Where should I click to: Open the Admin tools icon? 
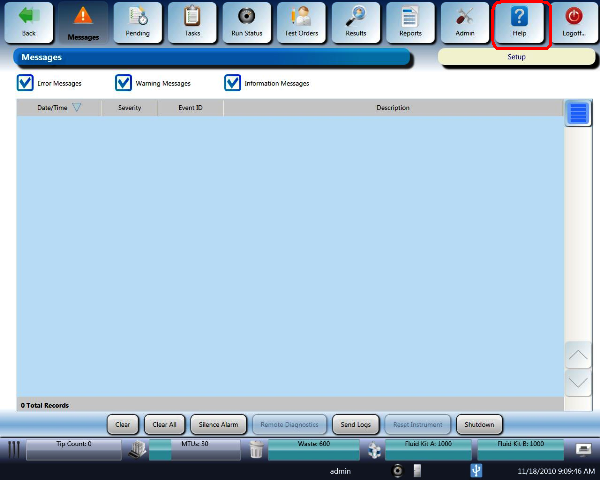464,17
